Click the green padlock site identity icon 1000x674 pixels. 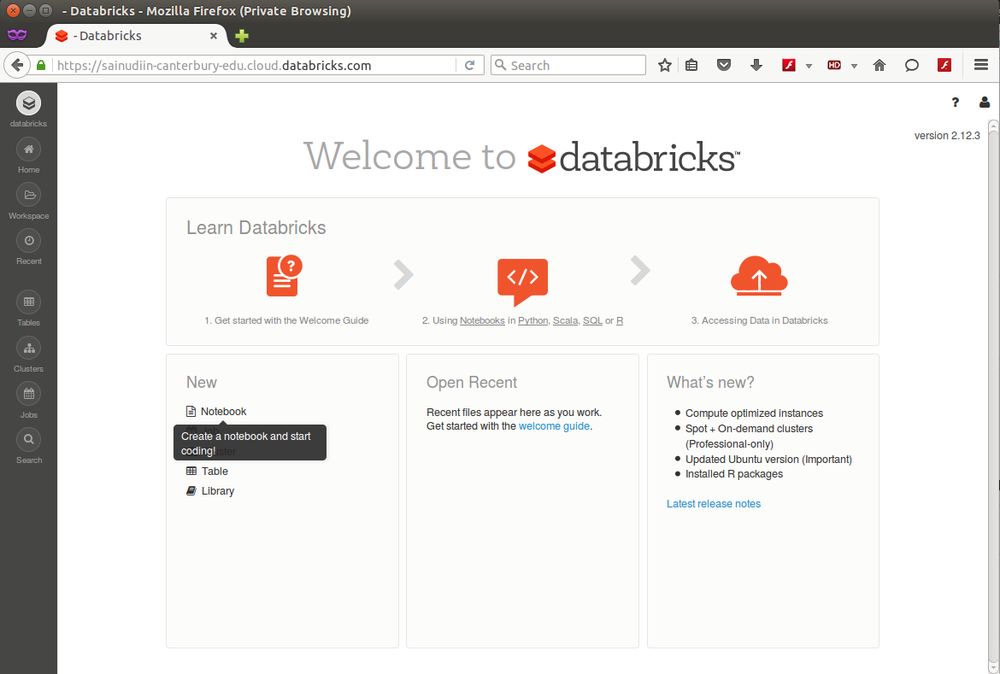(x=41, y=65)
